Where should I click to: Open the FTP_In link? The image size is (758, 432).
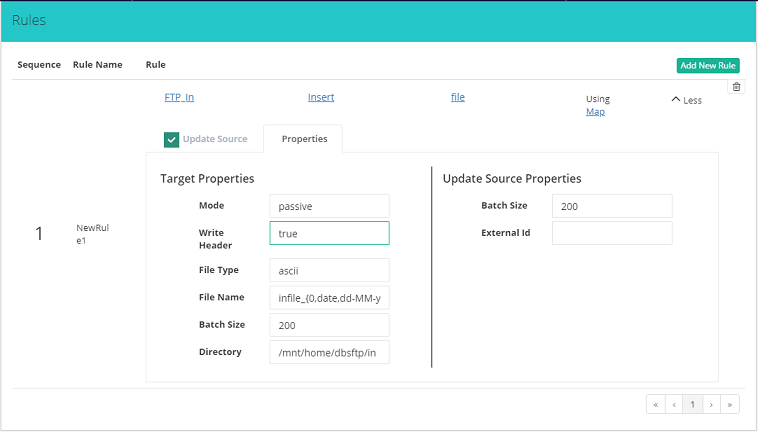coord(179,97)
